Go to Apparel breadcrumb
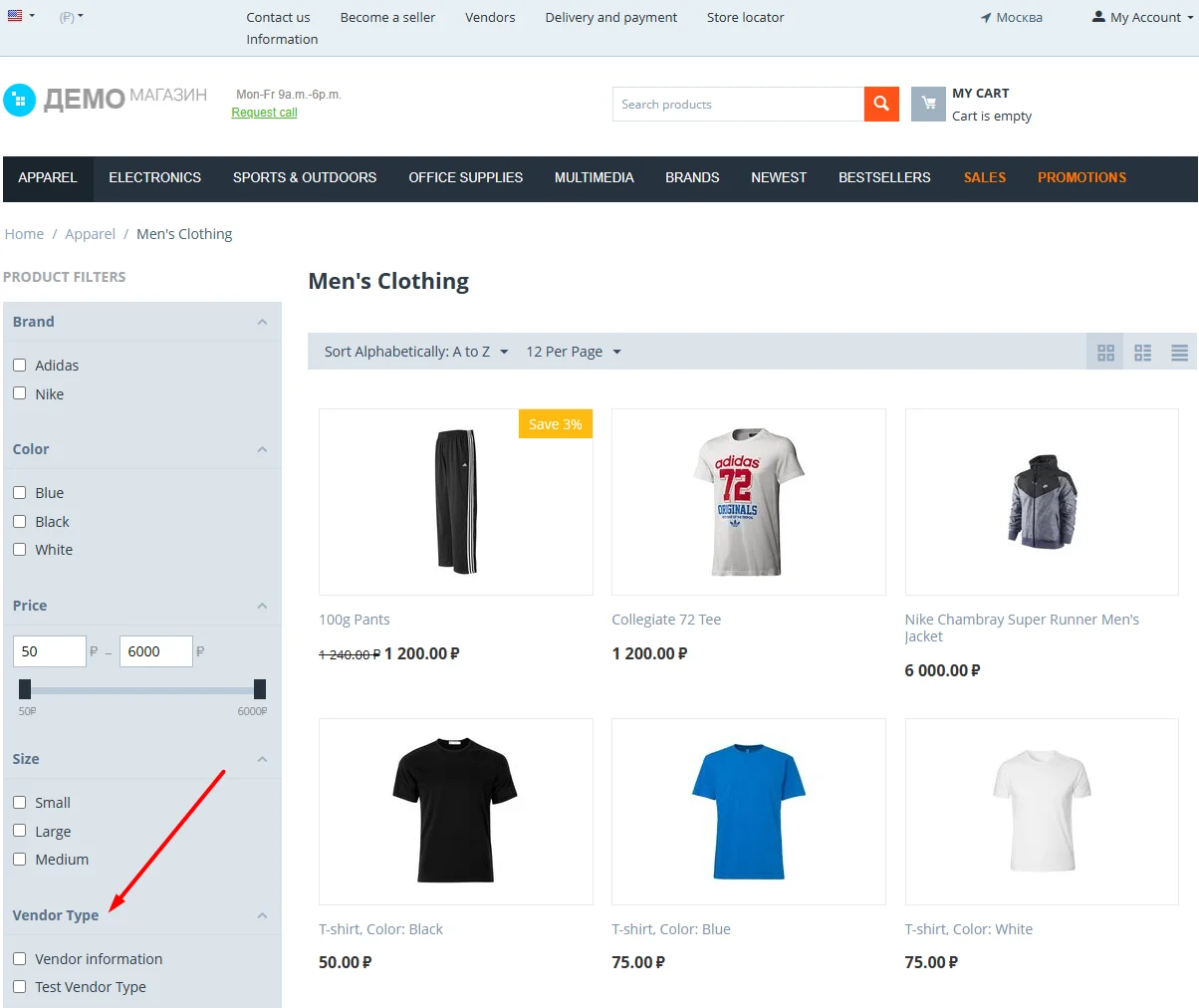The width and height of the screenshot is (1199, 1008). click(90, 234)
